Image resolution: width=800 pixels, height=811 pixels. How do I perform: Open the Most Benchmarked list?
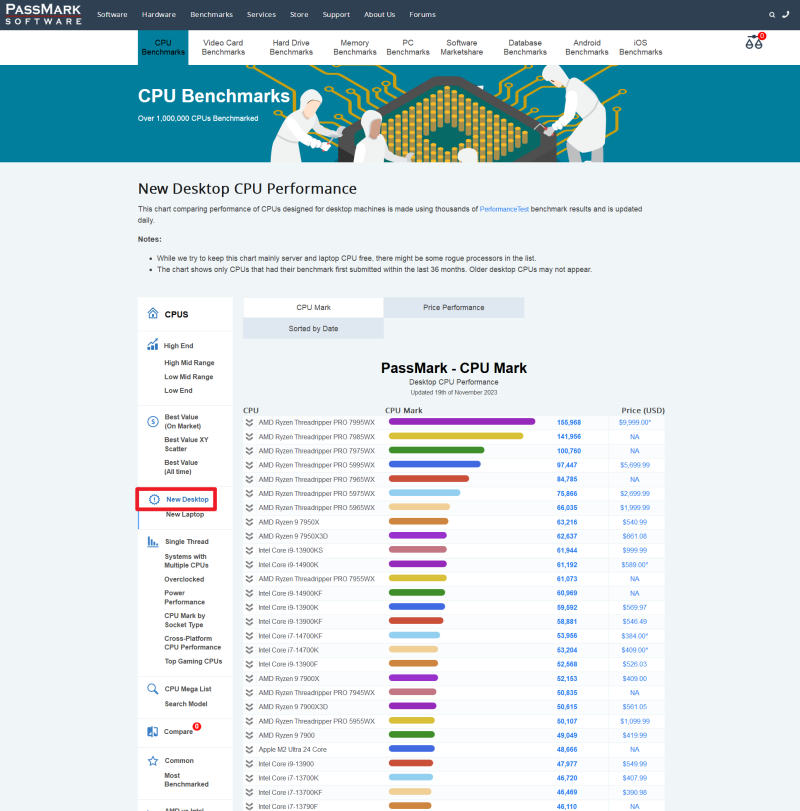pos(186,780)
